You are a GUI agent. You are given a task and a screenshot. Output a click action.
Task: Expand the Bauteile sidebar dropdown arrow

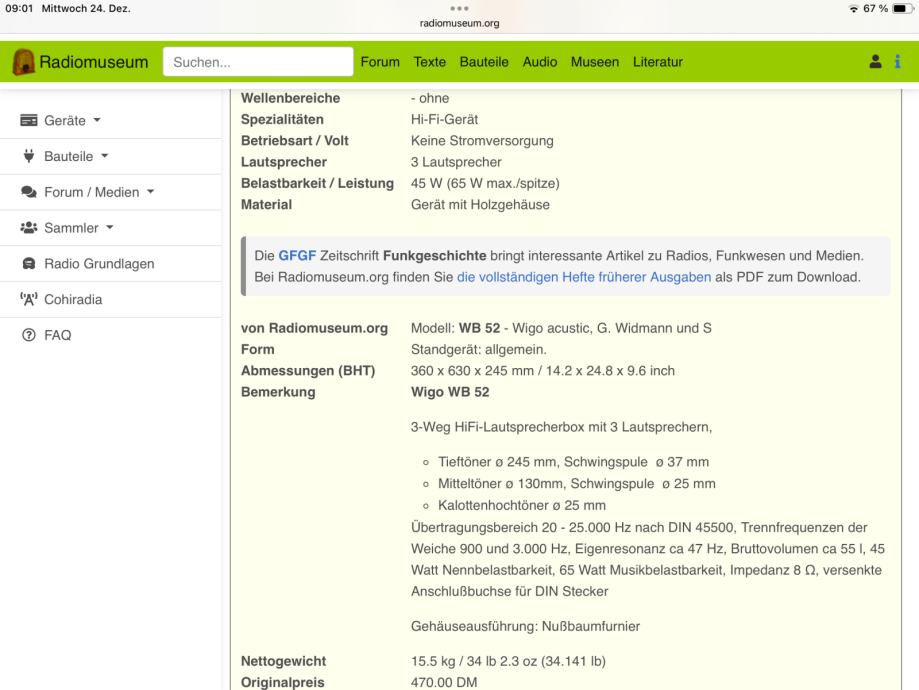(105, 156)
